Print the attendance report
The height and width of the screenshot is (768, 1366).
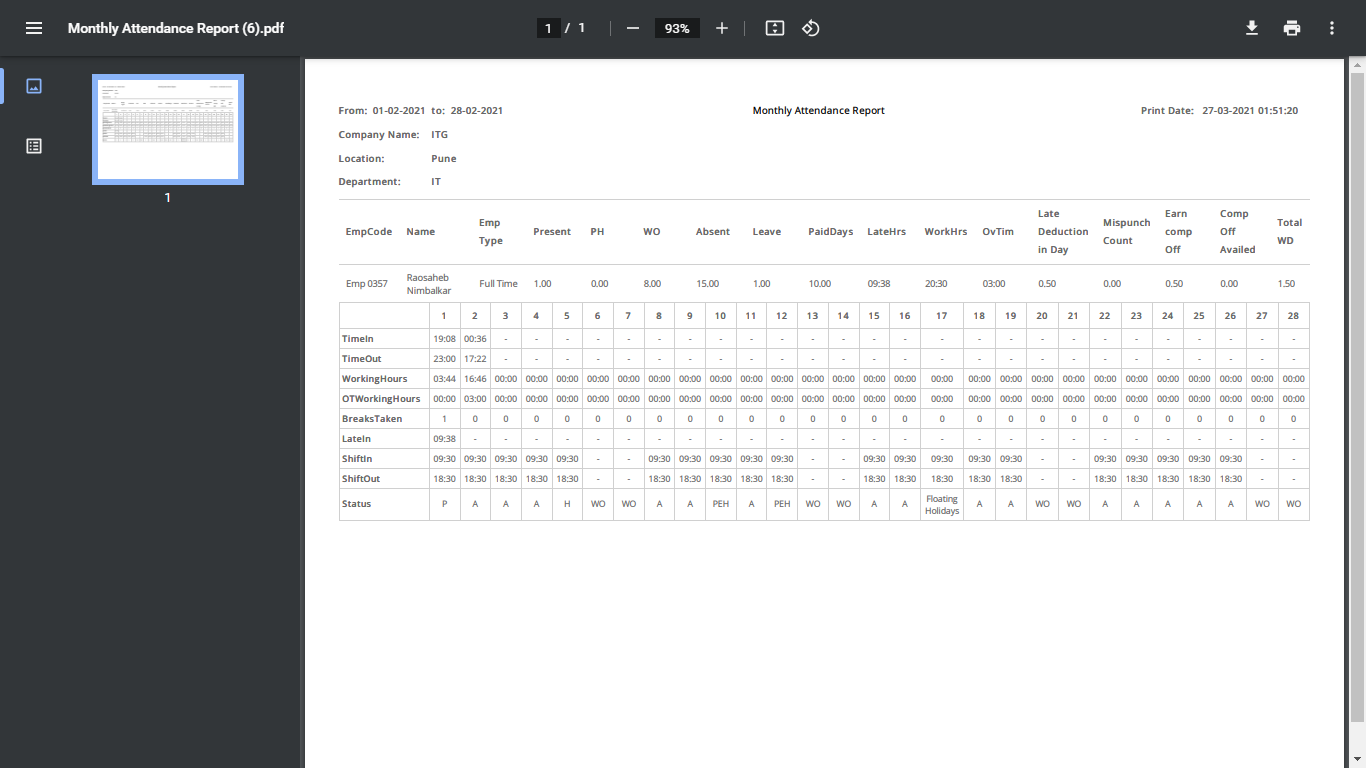coord(1292,28)
